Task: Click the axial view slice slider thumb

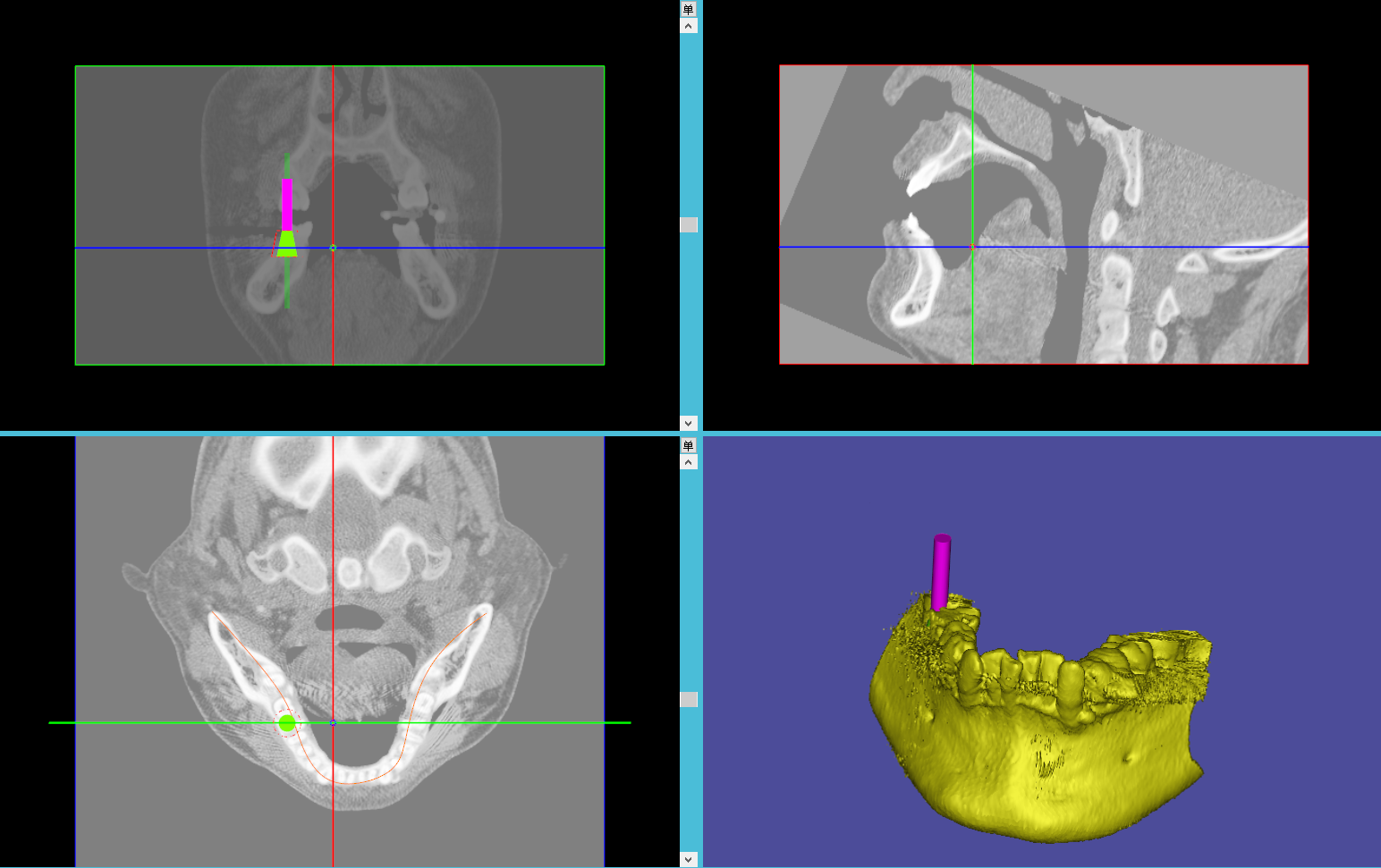Action: 688,699
